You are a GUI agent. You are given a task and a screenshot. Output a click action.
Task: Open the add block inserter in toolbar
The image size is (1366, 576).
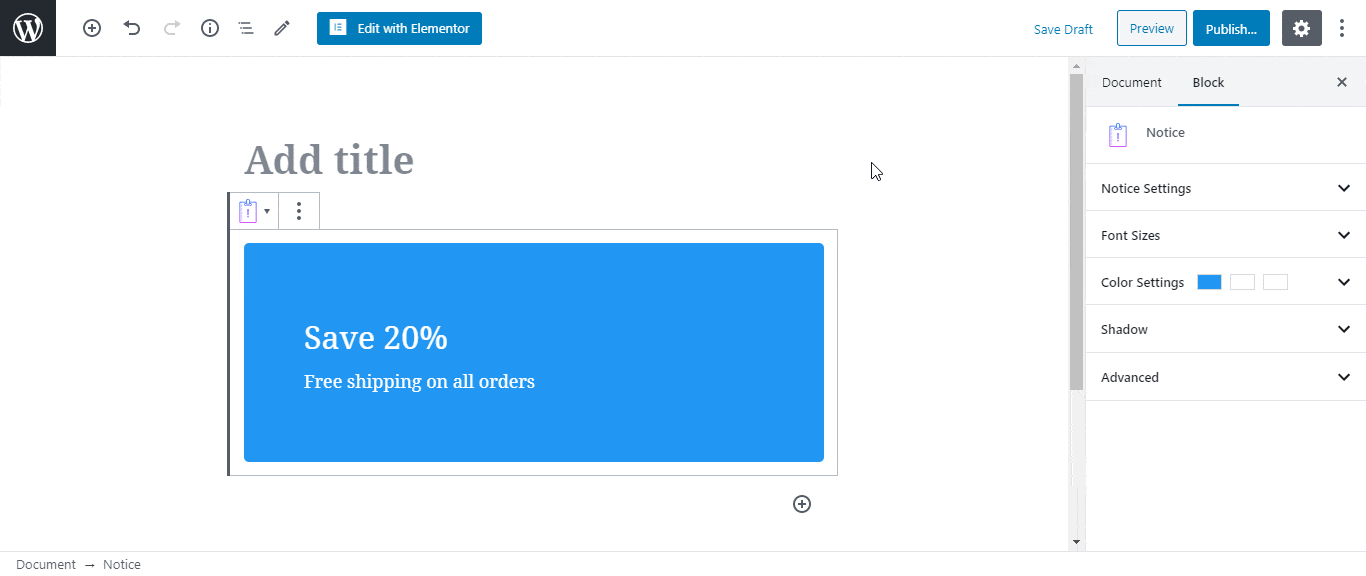pos(92,29)
